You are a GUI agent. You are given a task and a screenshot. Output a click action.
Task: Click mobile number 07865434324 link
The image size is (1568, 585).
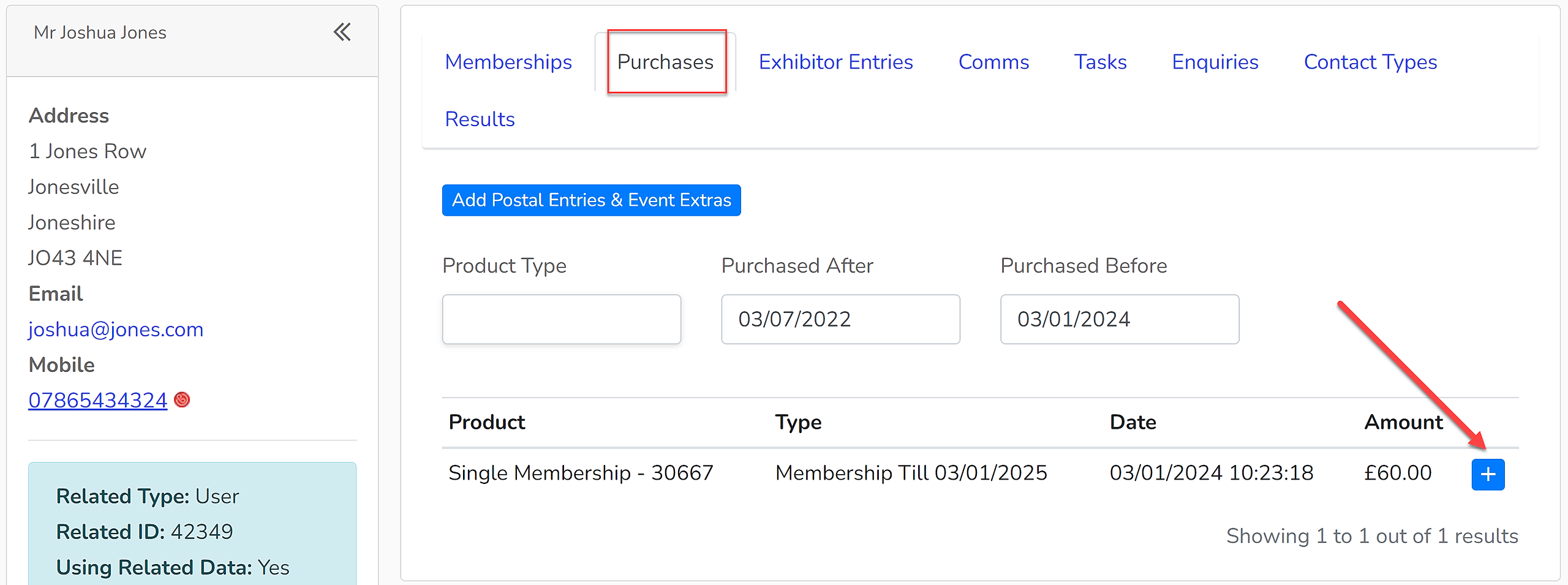pyautogui.click(x=98, y=401)
